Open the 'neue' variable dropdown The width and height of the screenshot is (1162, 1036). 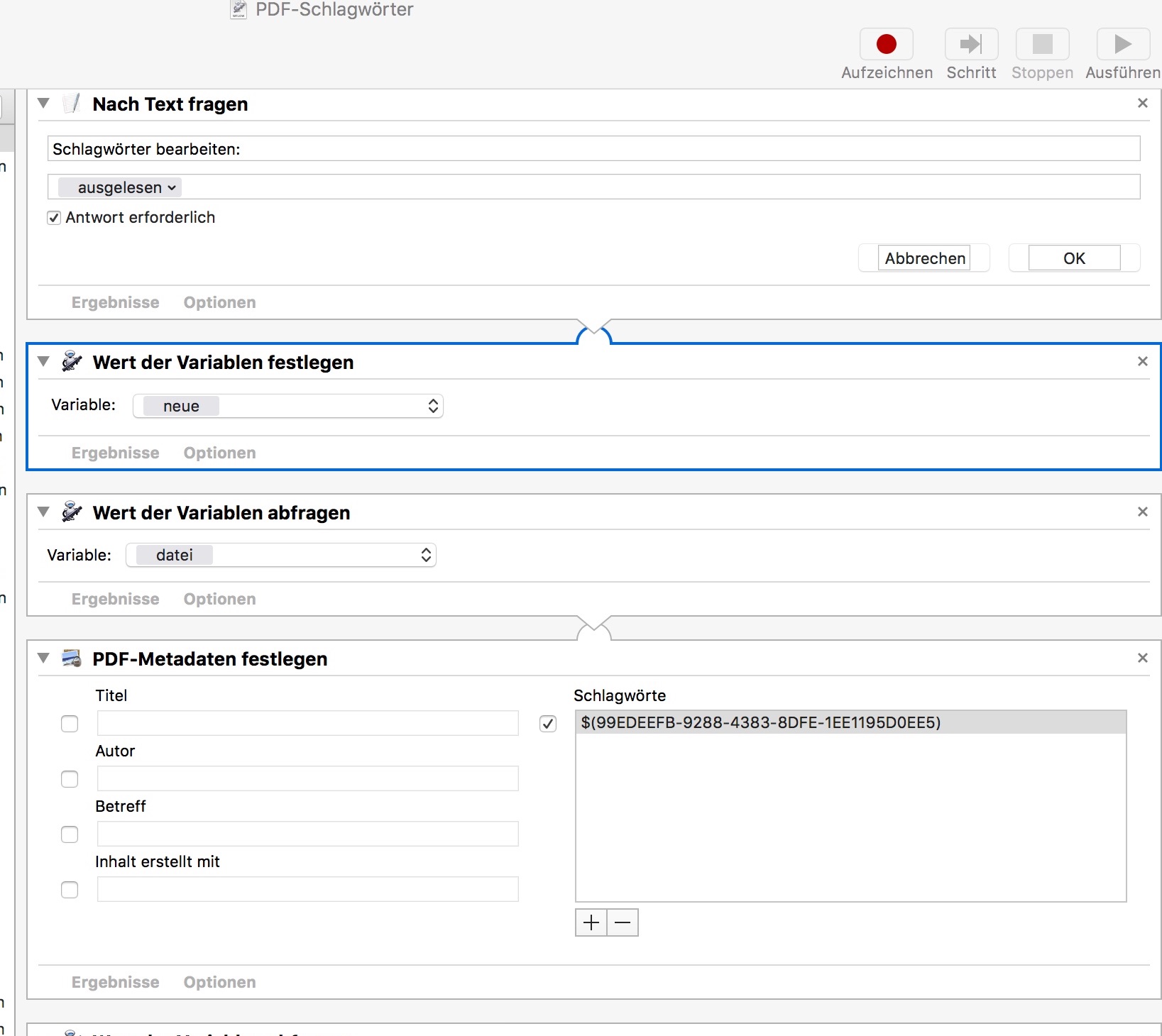(x=288, y=406)
